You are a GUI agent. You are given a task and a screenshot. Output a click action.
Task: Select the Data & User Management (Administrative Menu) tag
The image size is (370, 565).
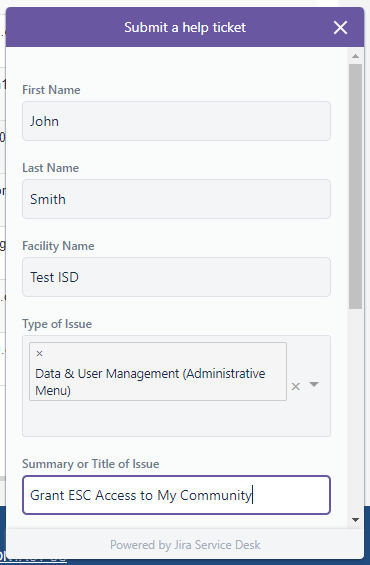[158, 372]
